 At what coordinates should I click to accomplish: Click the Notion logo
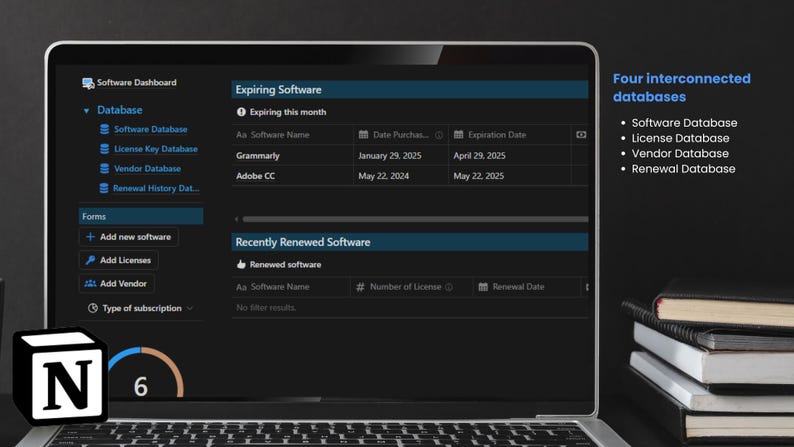click(x=60, y=376)
